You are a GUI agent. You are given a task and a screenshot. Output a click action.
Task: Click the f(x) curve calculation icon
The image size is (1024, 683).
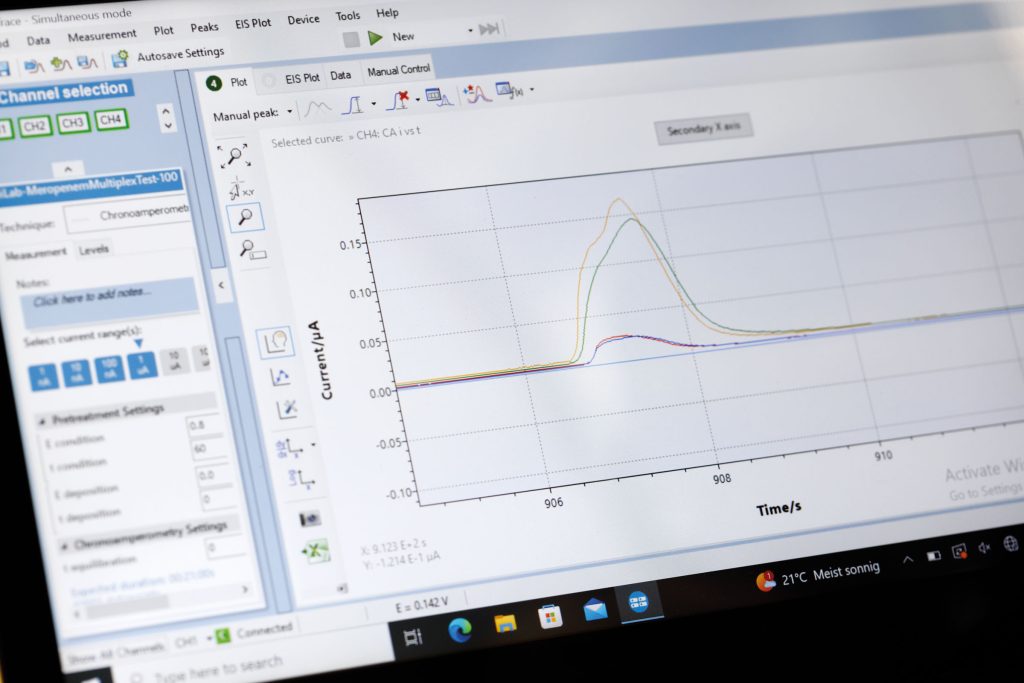pyautogui.click(x=510, y=90)
